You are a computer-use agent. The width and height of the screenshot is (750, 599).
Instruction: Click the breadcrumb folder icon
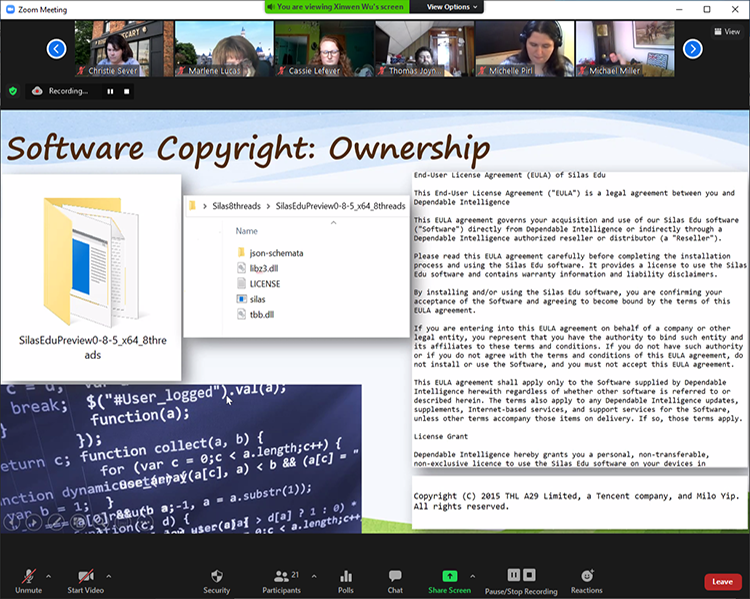192,206
